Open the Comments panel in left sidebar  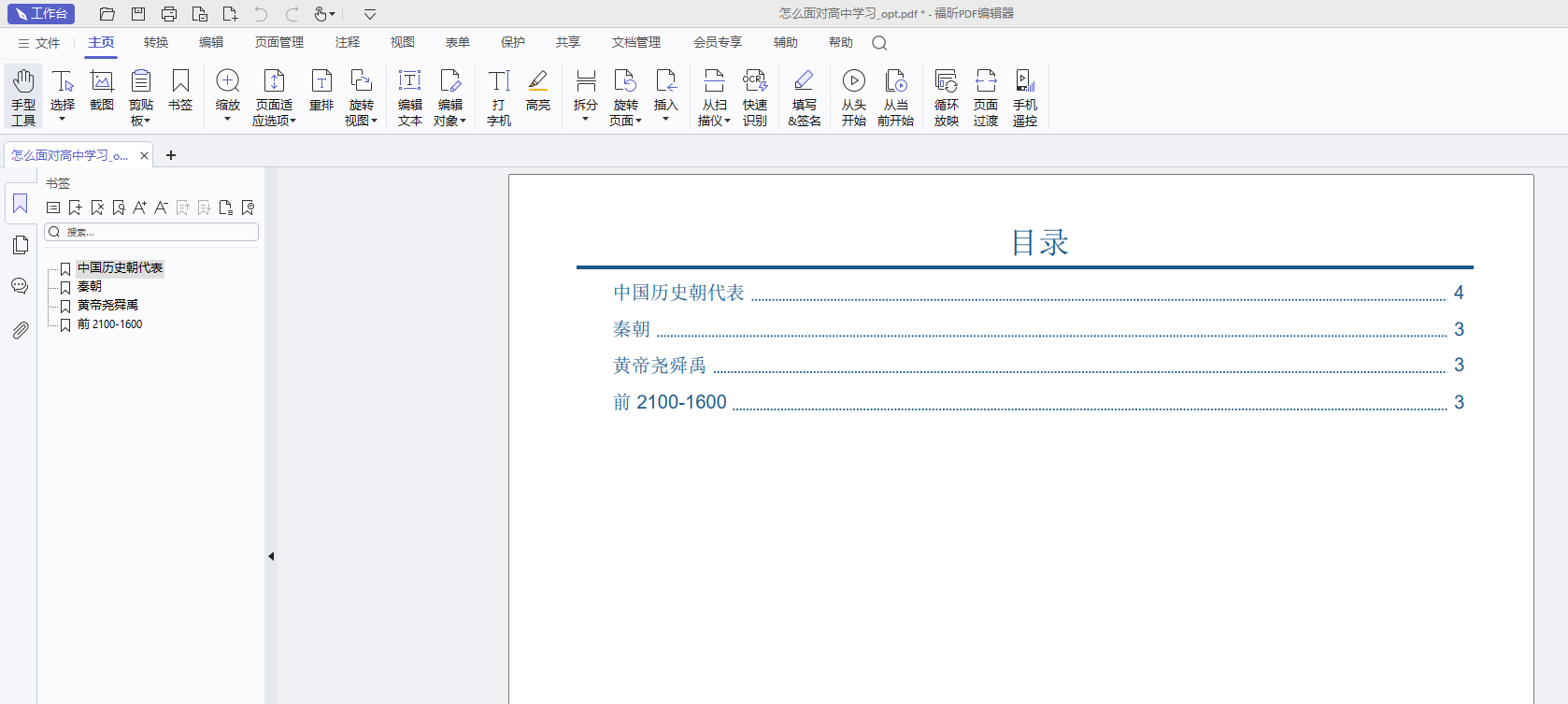[20, 286]
